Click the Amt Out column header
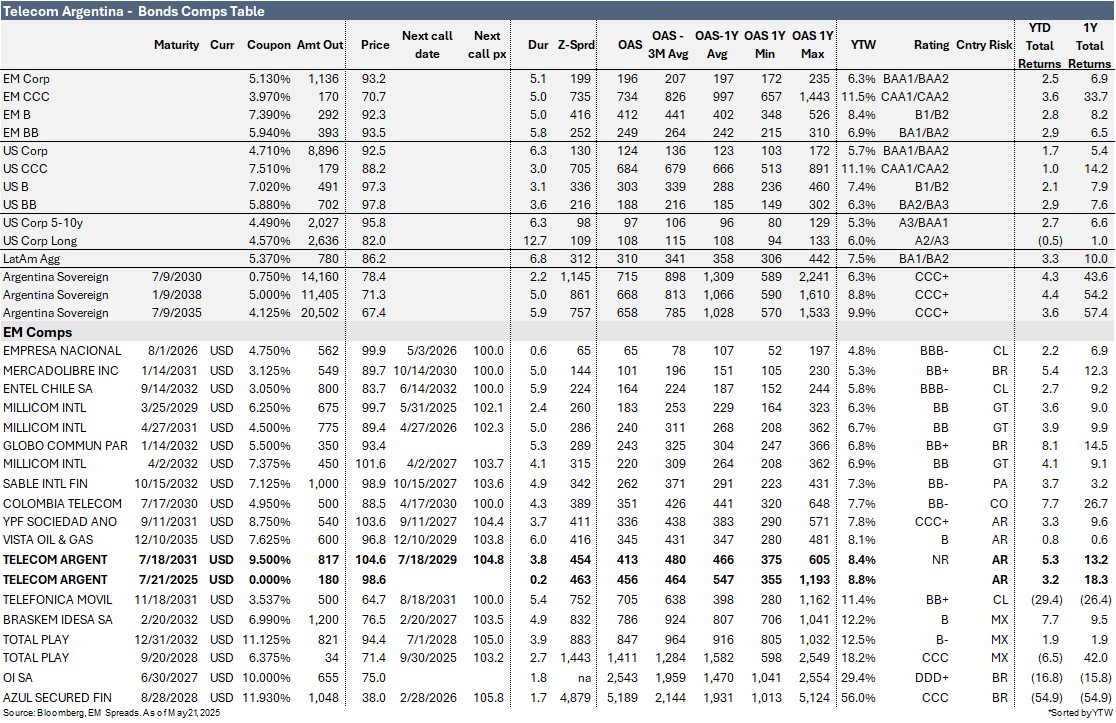 pyautogui.click(x=320, y=45)
